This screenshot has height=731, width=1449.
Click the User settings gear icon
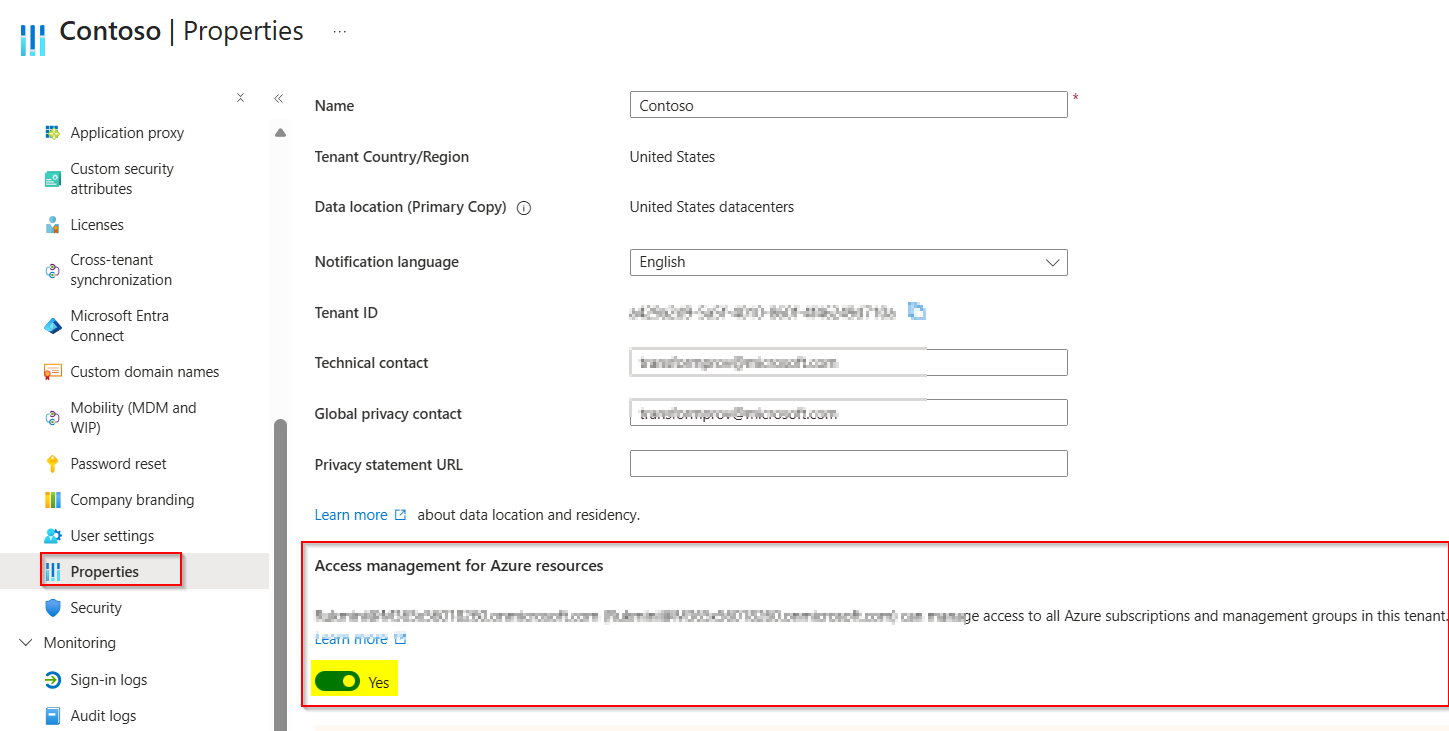pos(53,536)
